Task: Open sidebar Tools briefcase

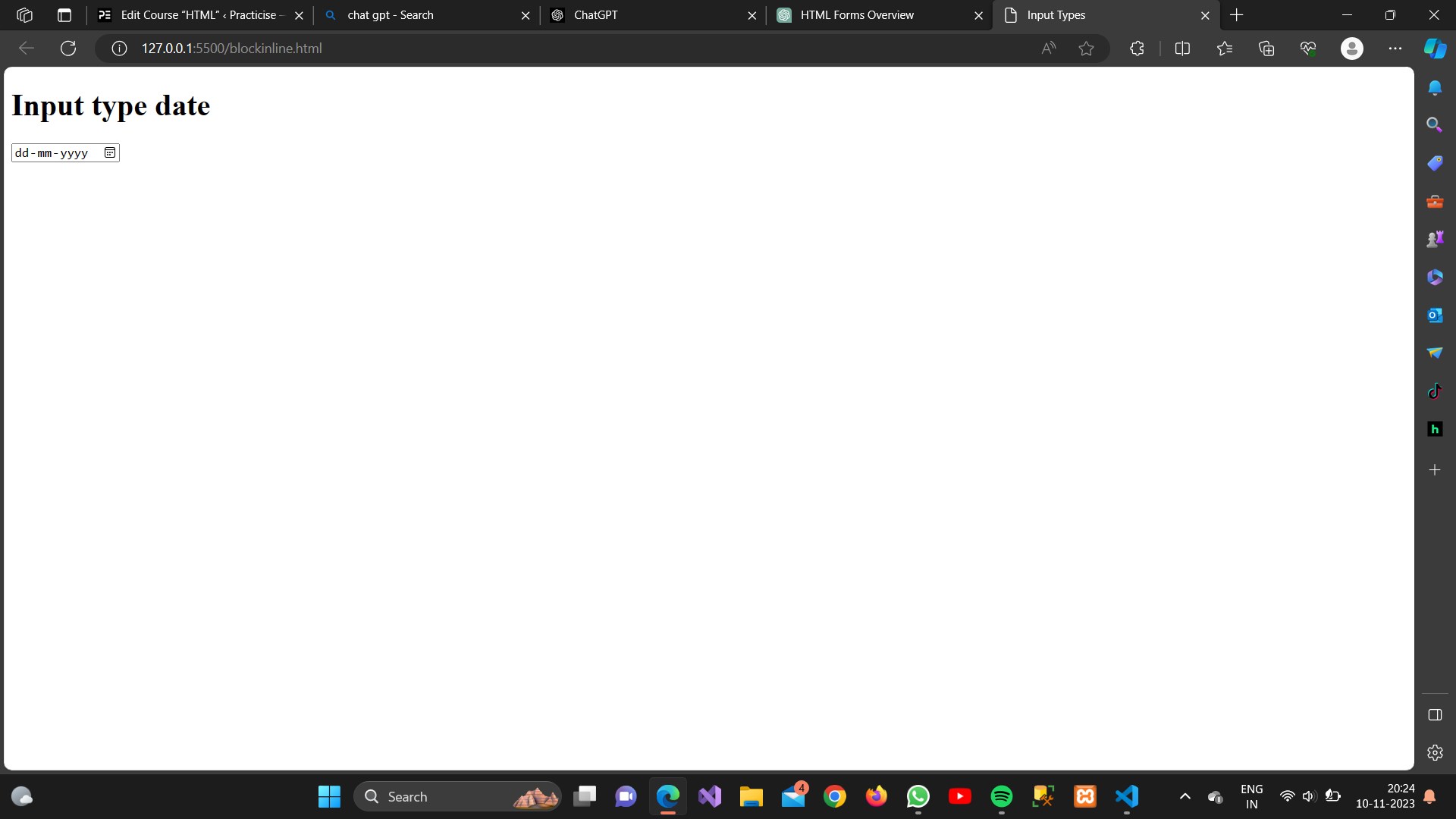Action: (x=1435, y=202)
